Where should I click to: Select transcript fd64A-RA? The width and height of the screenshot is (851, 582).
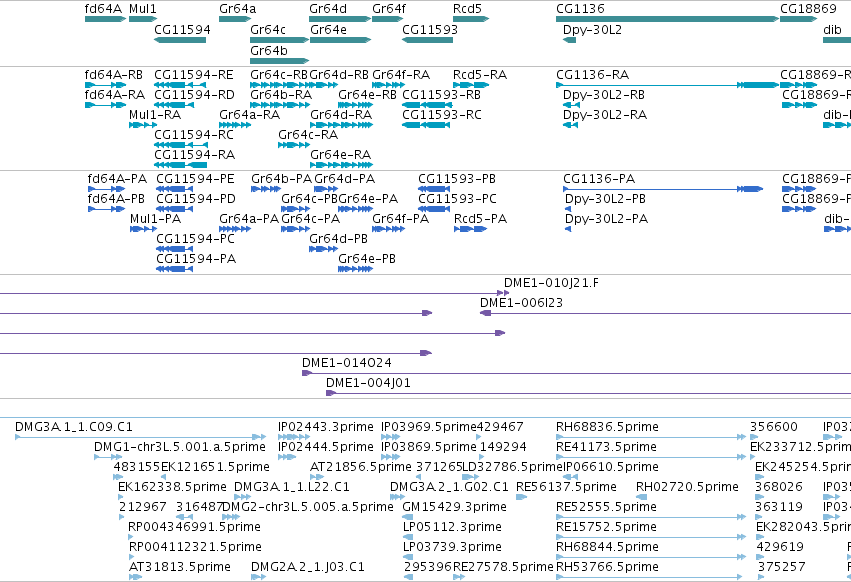tap(106, 105)
